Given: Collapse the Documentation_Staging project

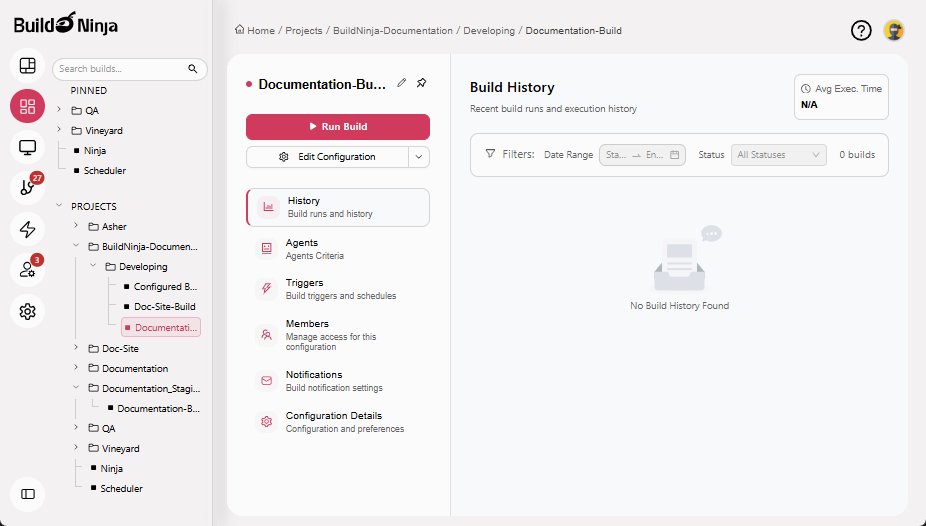Looking at the screenshot, I should pyautogui.click(x=76, y=388).
